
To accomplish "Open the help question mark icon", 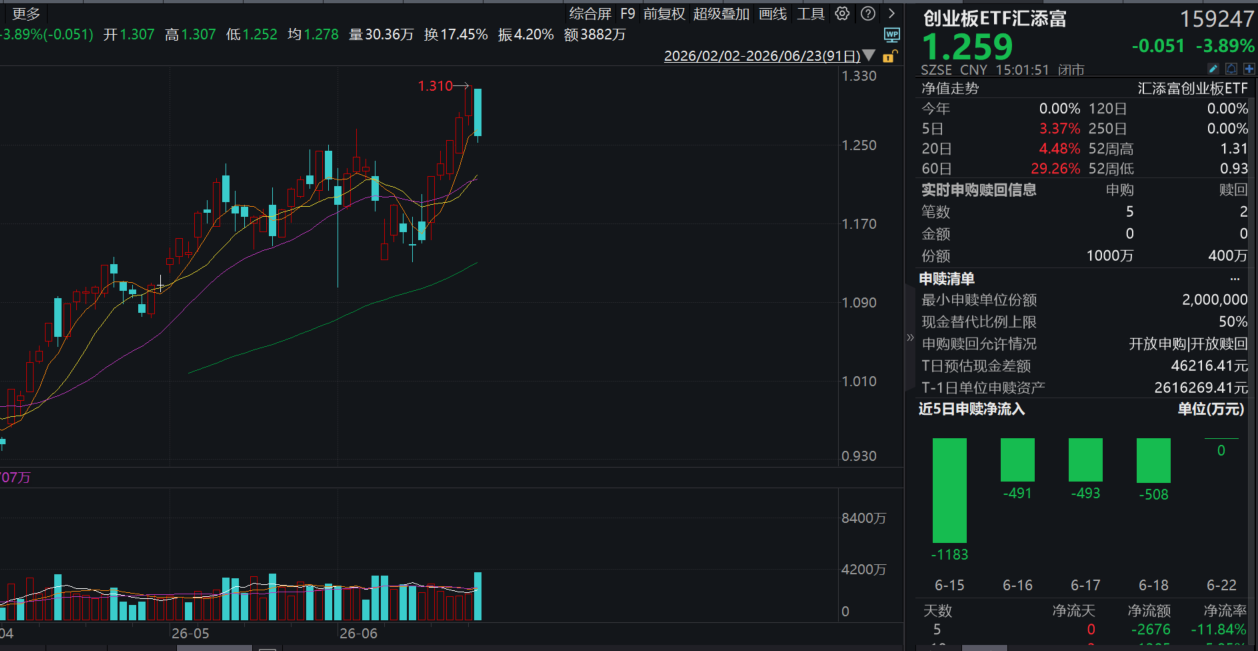I will click(x=868, y=13).
